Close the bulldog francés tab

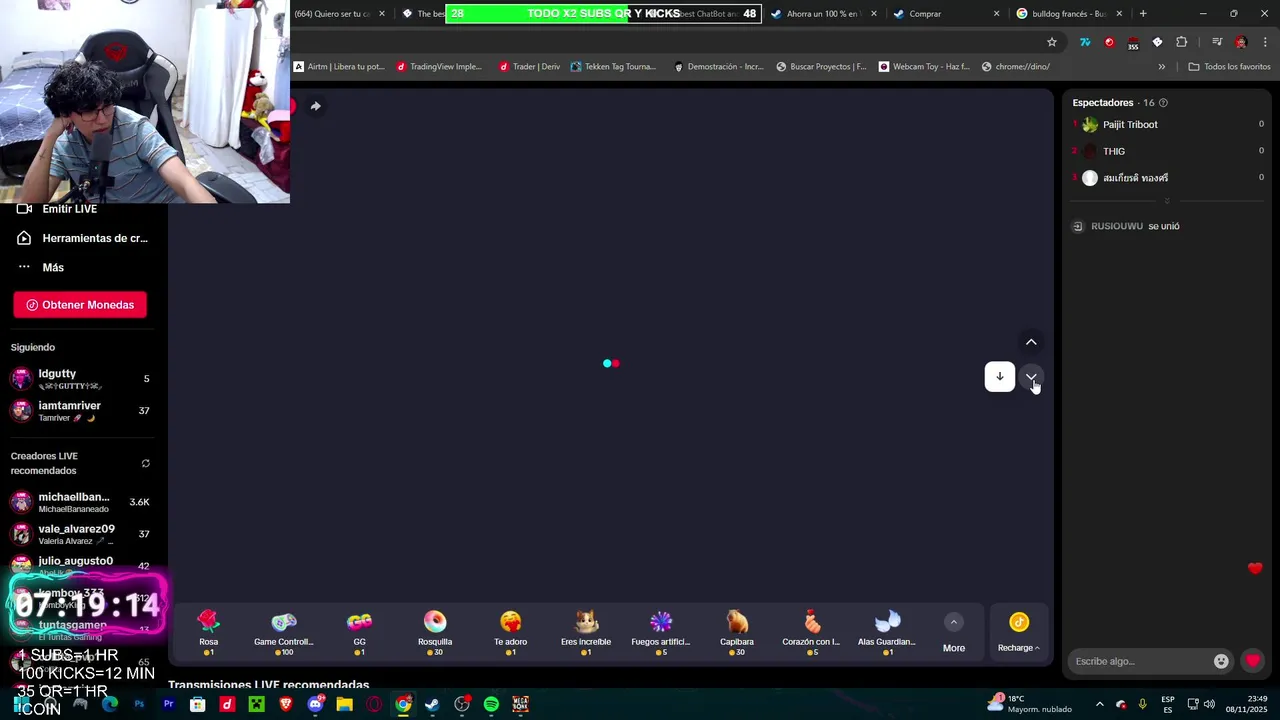(1119, 14)
